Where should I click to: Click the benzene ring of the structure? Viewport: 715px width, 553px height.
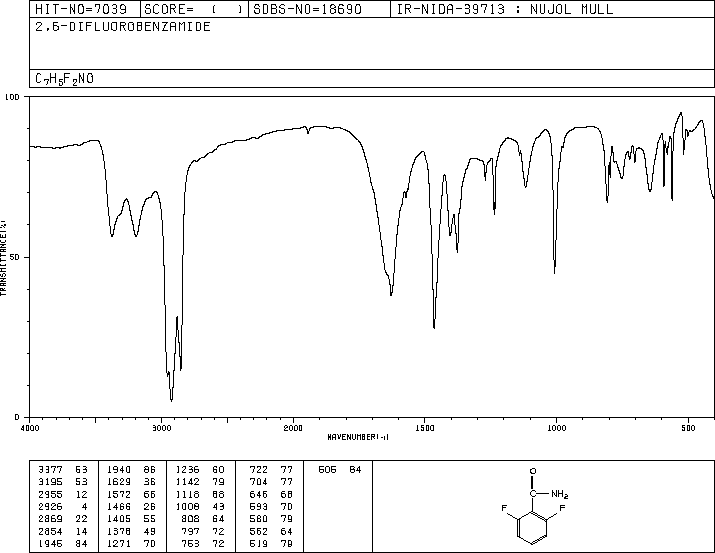click(533, 528)
